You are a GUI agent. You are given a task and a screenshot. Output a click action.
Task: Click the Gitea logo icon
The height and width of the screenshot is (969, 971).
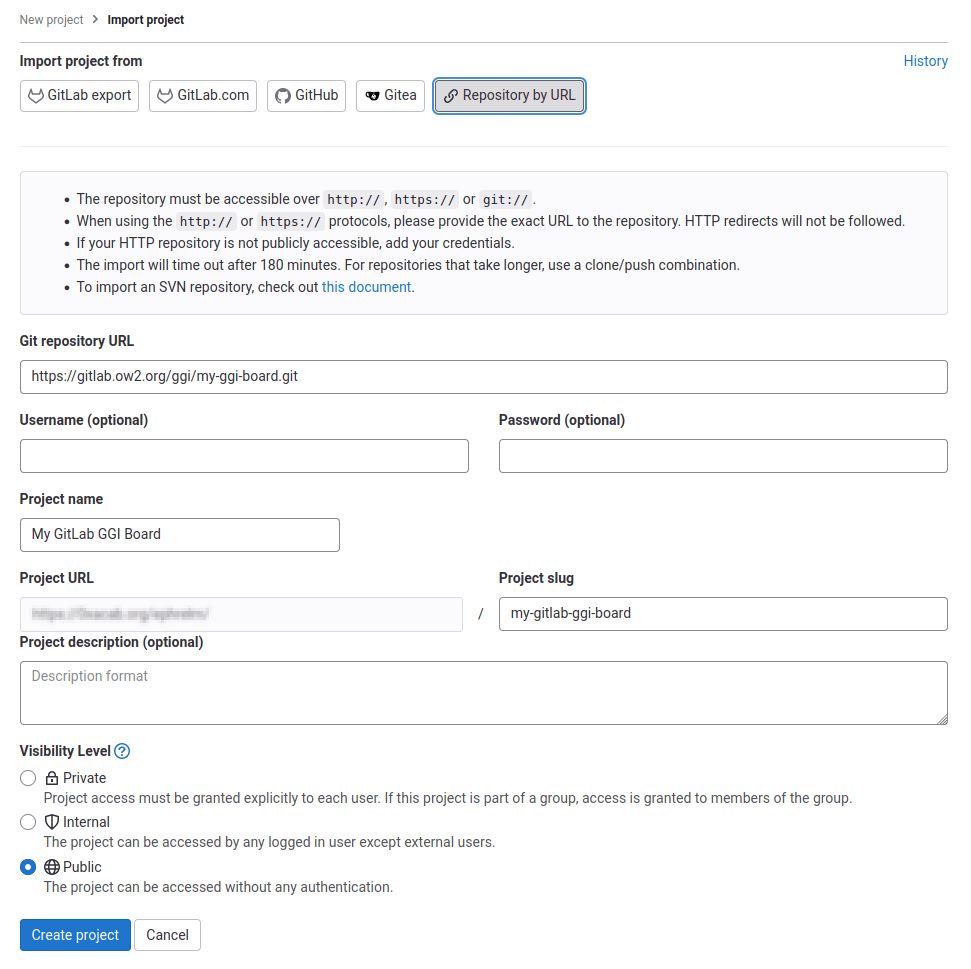click(x=370, y=95)
